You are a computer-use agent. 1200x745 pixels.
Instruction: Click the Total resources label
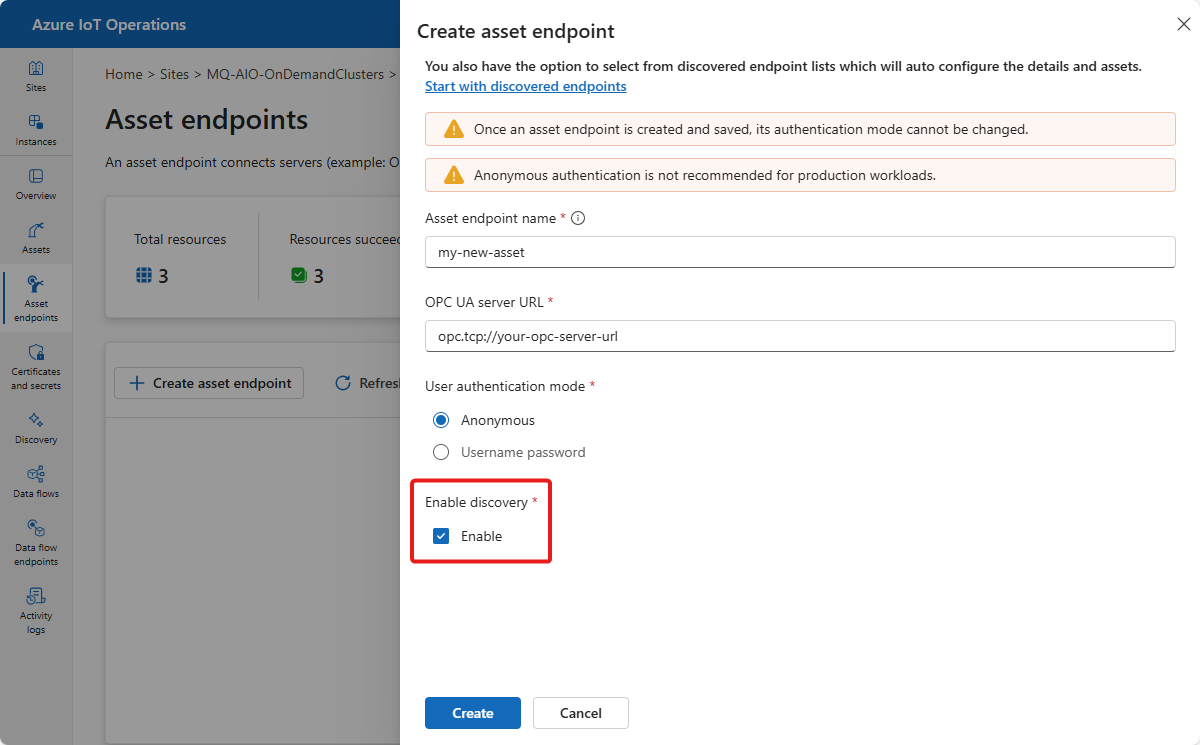click(x=180, y=239)
